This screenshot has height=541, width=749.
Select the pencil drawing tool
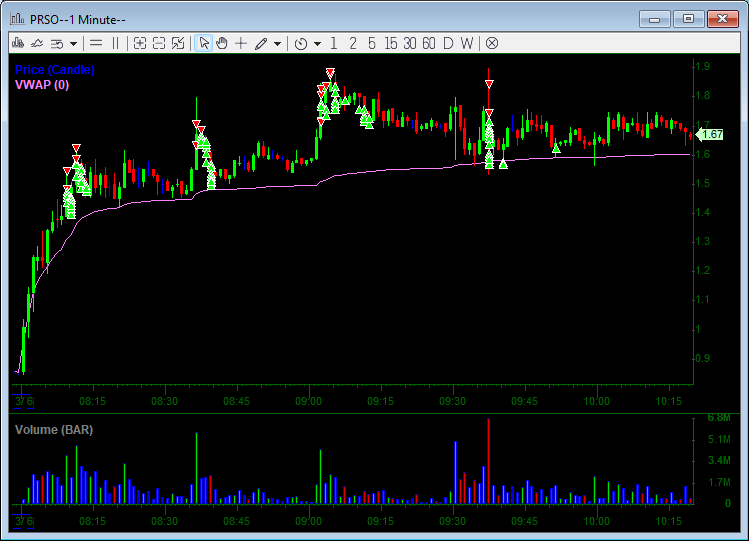pyautogui.click(x=261, y=43)
